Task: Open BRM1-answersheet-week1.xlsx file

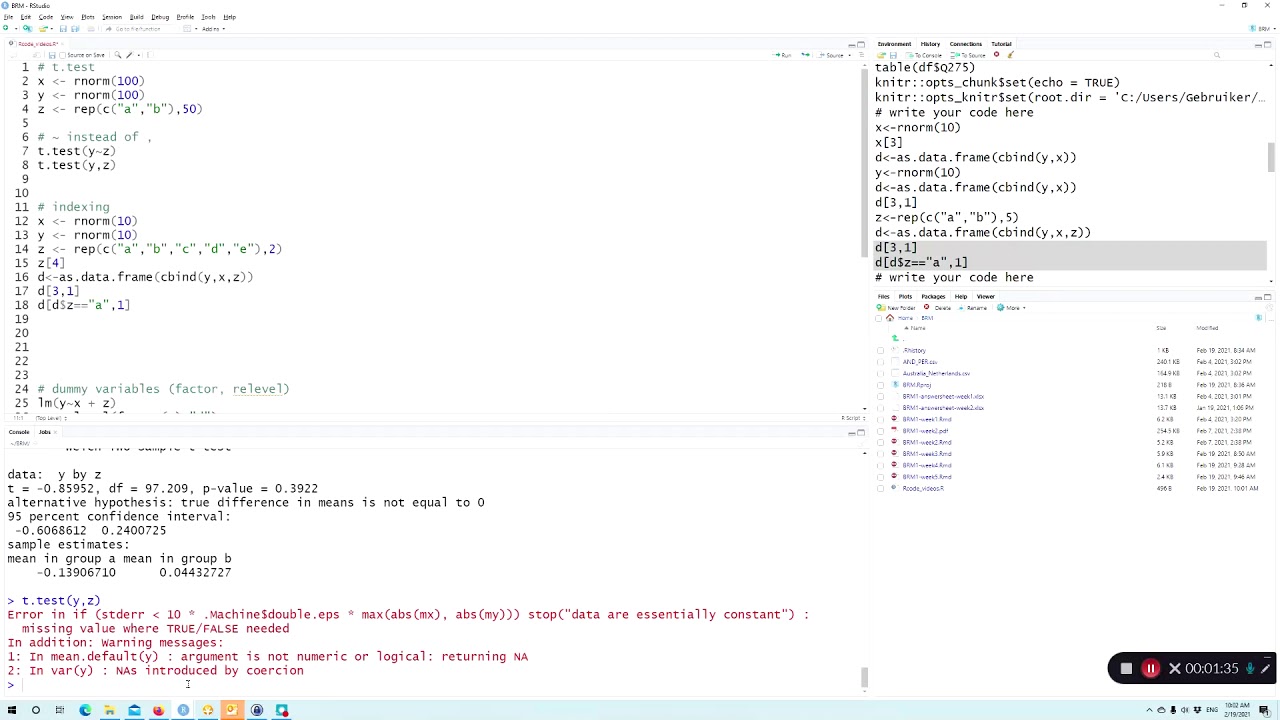Action: coord(943,396)
